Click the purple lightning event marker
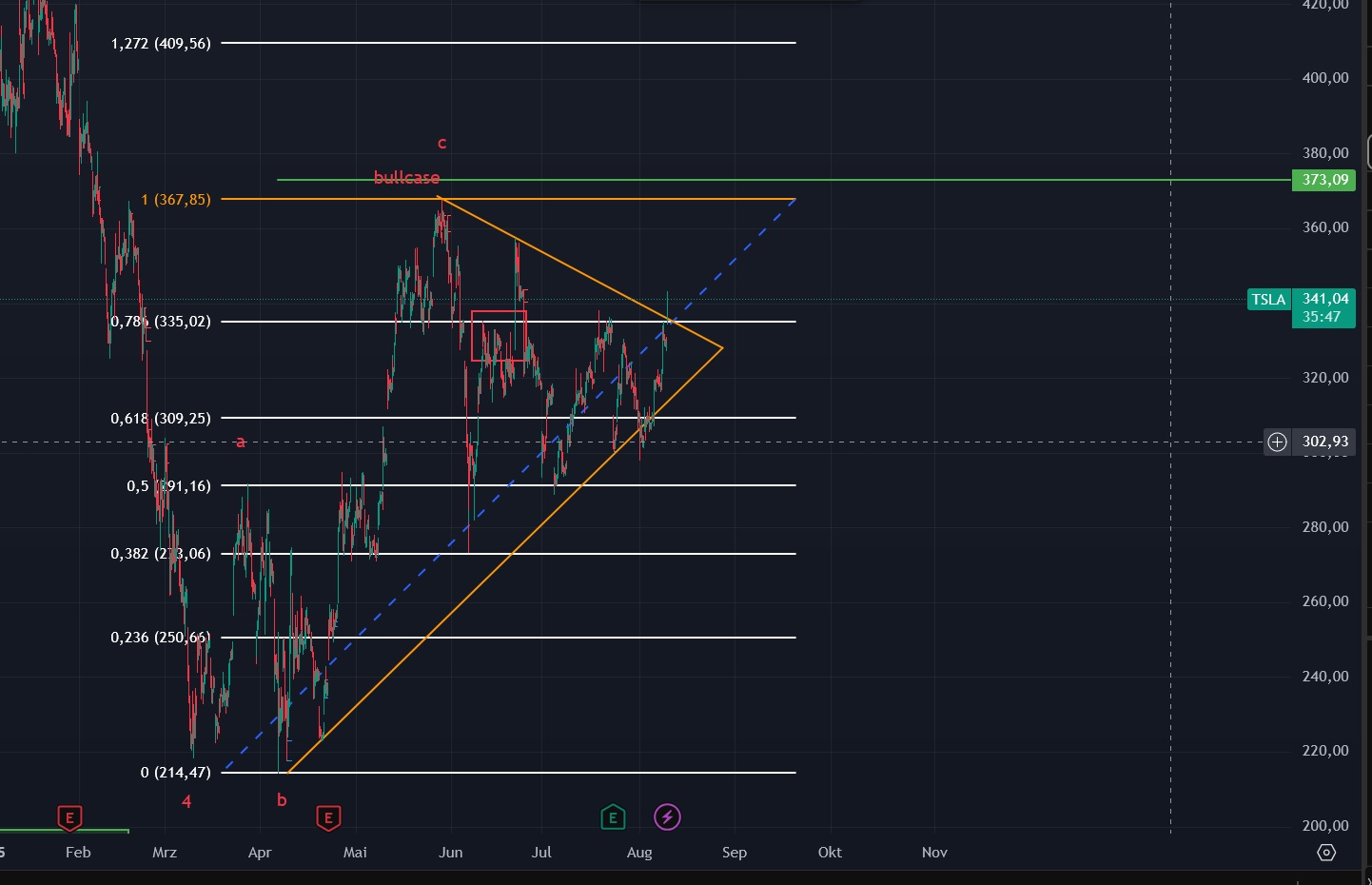The height and width of the screenshot is (885, 1372). (667, 816)
